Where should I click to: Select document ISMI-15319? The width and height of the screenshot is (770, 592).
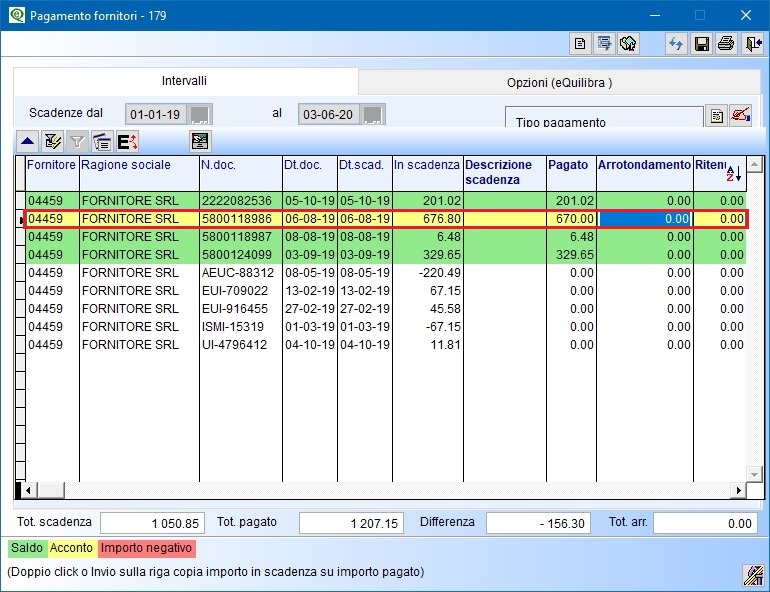click(x=241, y=327)
